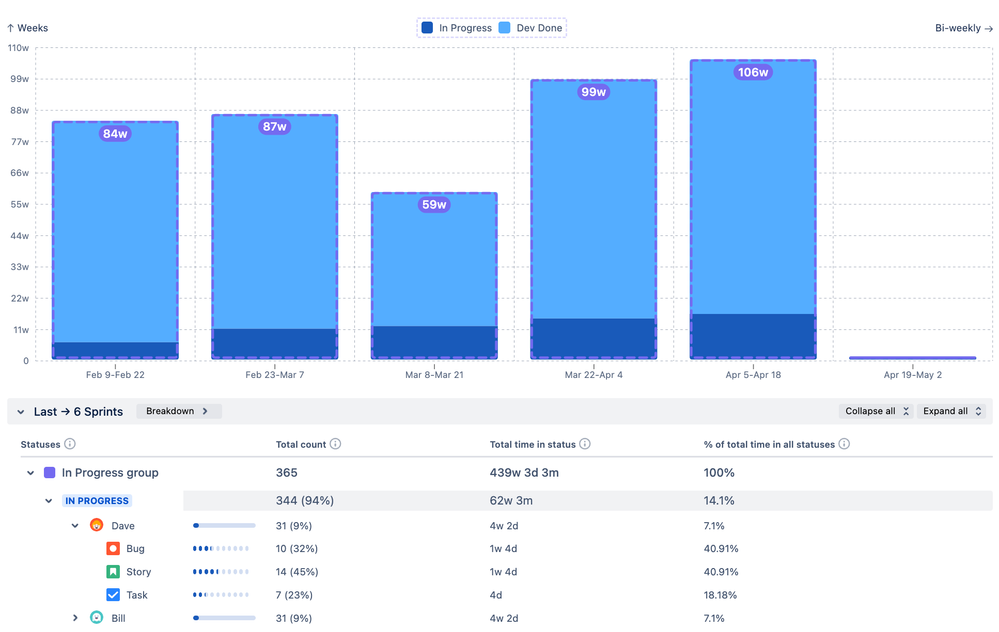Open the Bi-weekly view link
Screen dimensions: 999x632
click(961, 27)
